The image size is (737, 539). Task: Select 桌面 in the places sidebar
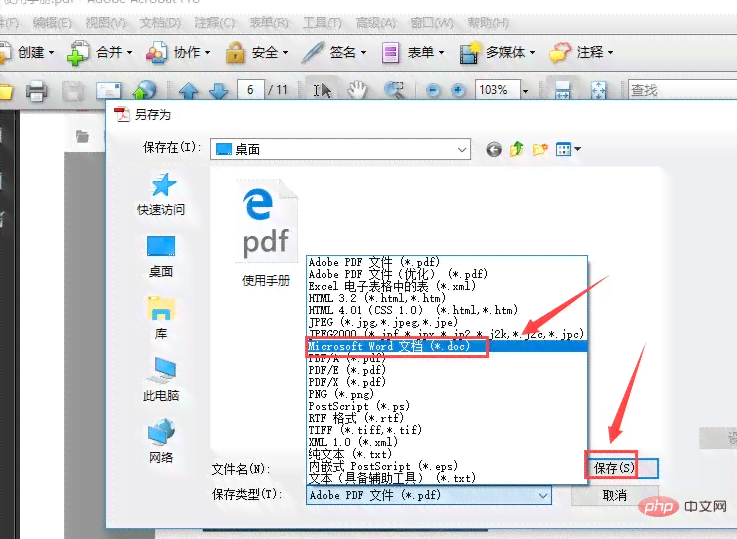pyautogui.click(x=161, y=256)
